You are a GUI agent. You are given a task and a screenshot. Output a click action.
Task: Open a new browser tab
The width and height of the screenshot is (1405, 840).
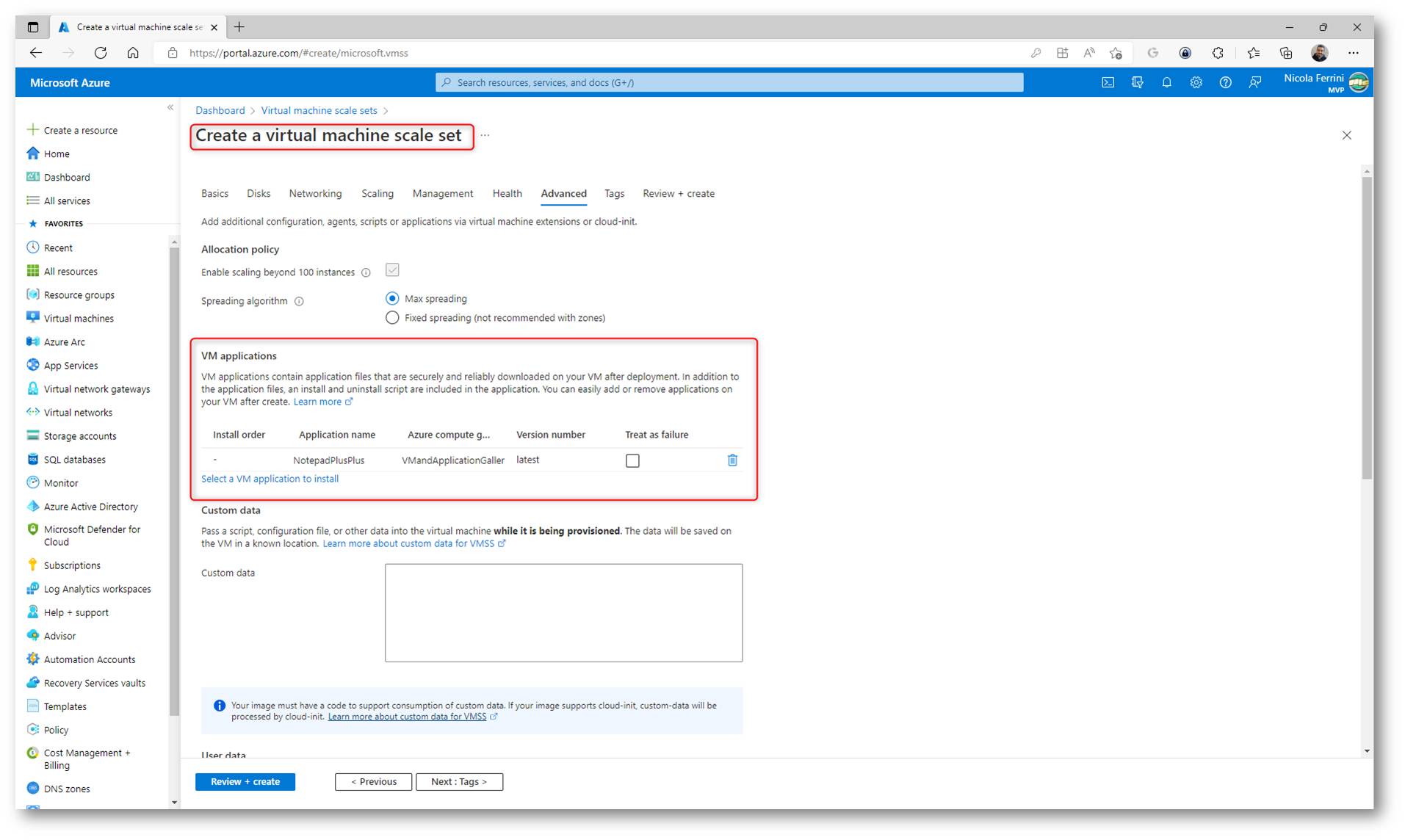(x=239, y=27)
